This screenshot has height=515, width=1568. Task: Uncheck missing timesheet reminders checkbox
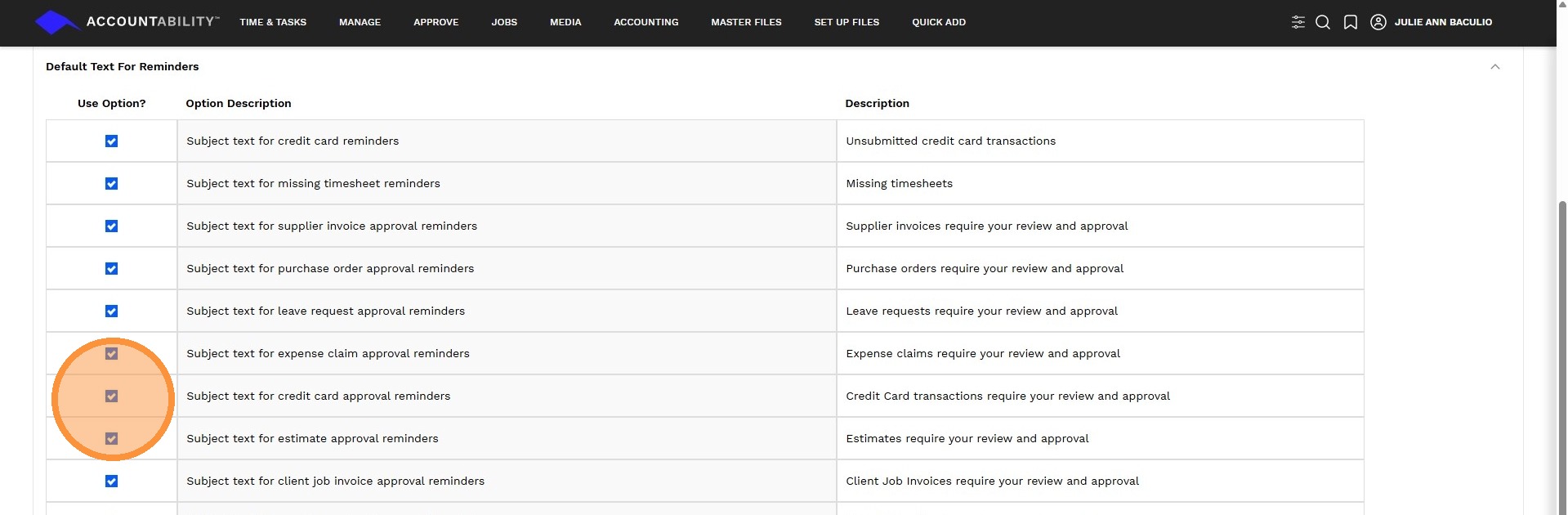click(112, 184)
